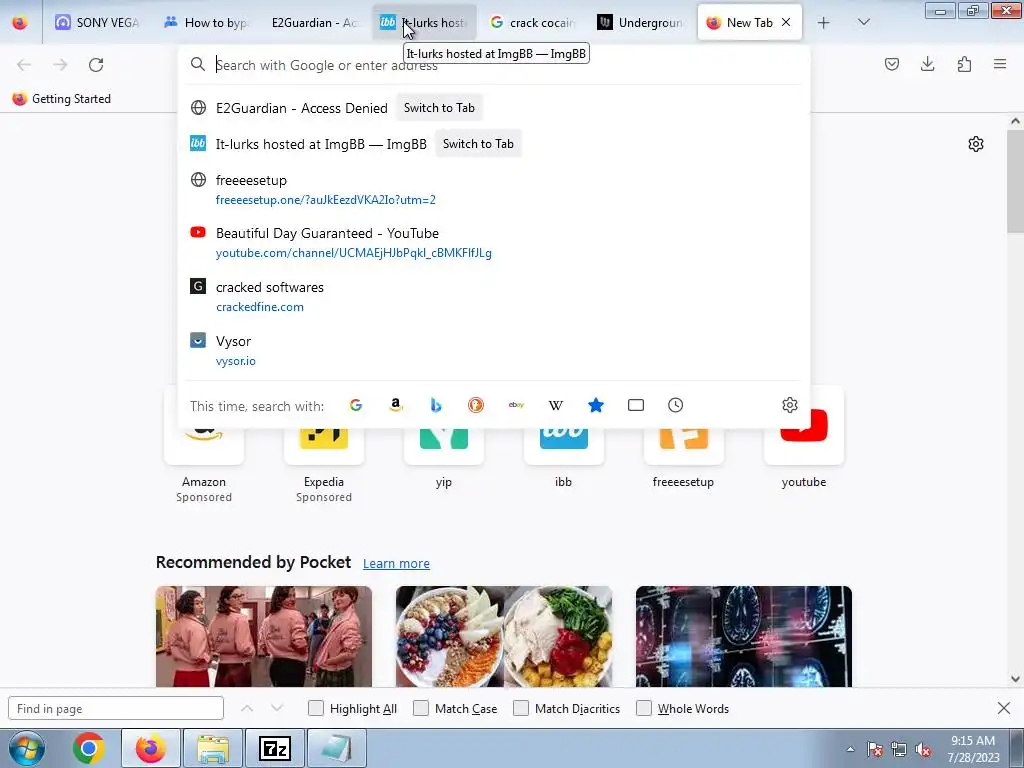Reload the current page
The image size is (1024, 768).
[x=96, y=65]
